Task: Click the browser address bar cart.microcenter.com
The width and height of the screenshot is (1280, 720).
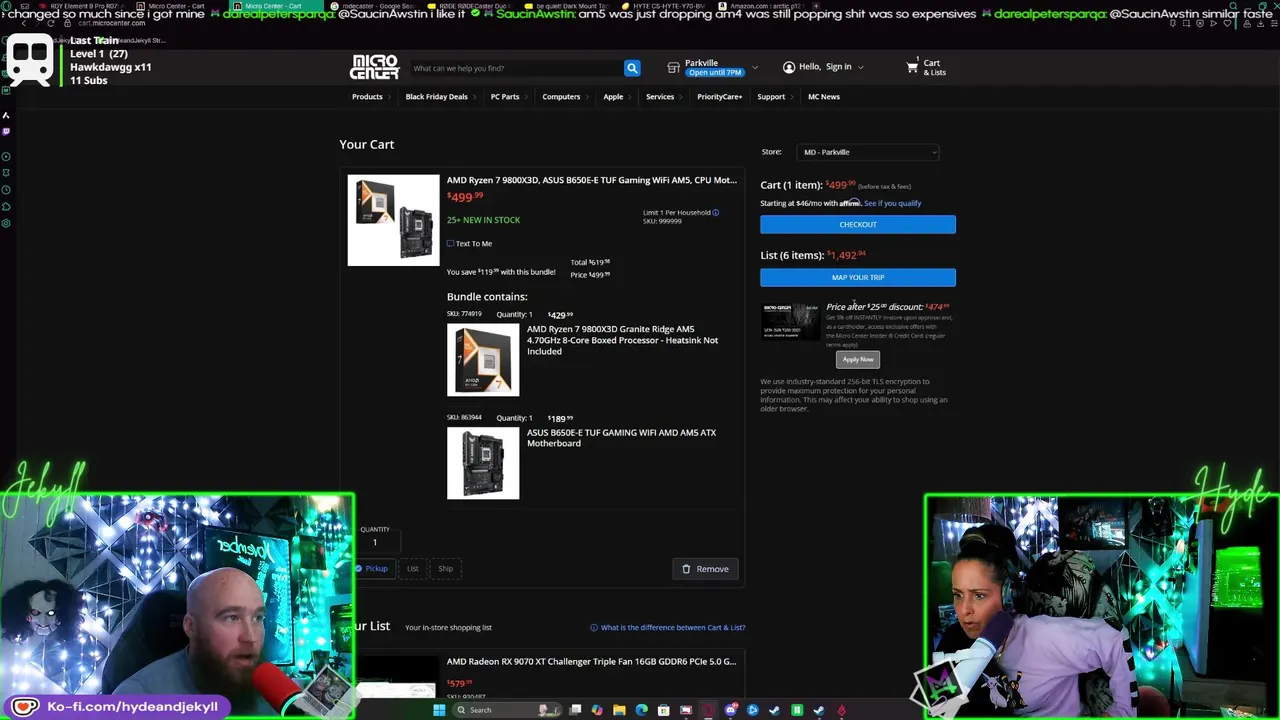Action: [x=111, y=23]
